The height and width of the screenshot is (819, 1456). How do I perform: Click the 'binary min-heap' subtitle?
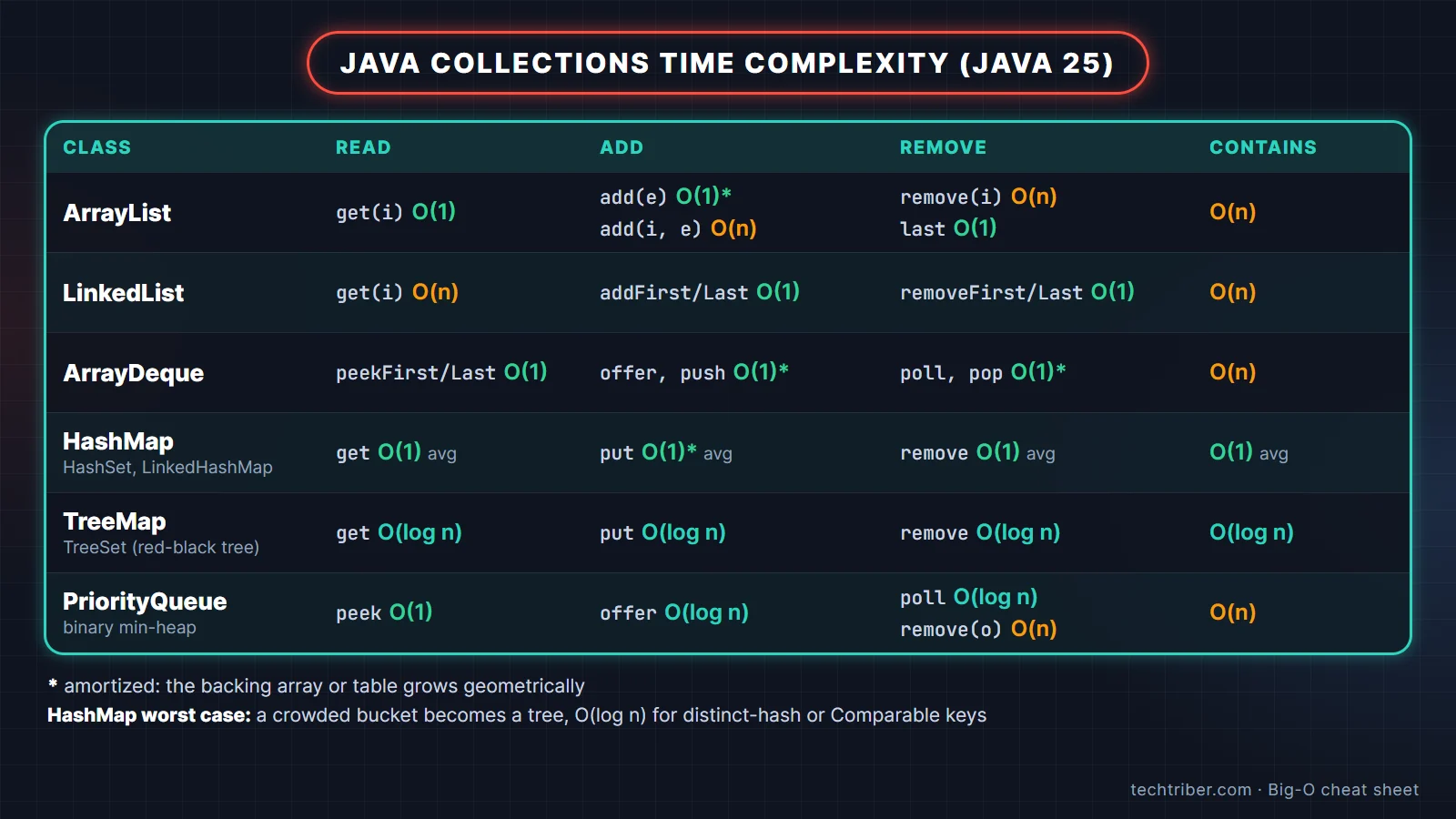pos(129,627)
